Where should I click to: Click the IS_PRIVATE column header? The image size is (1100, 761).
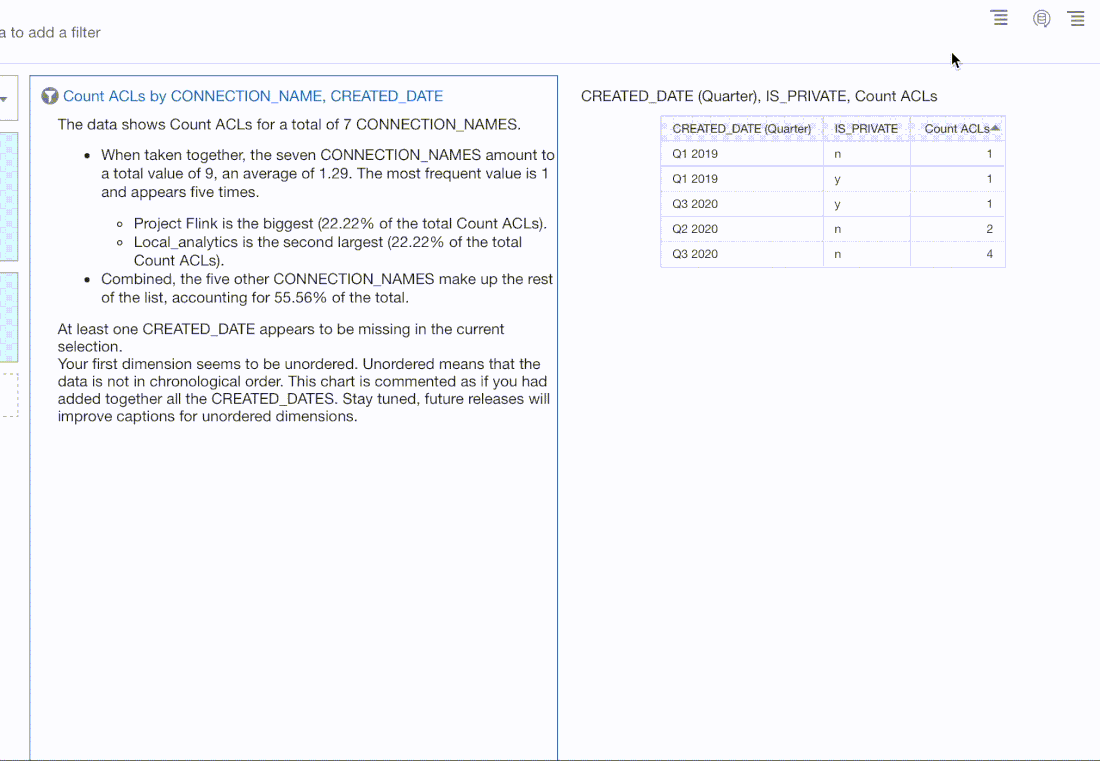(x=866, y=128)
